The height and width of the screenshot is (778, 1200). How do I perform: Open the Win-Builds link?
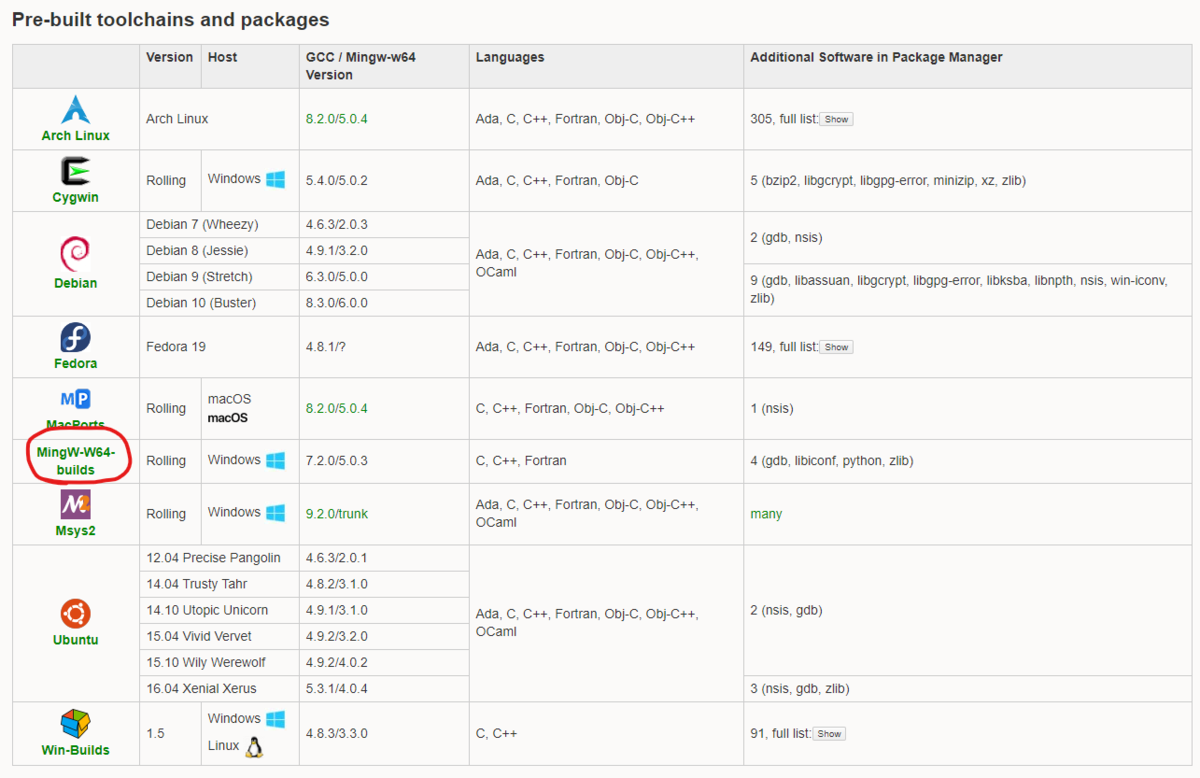point(76,749)
